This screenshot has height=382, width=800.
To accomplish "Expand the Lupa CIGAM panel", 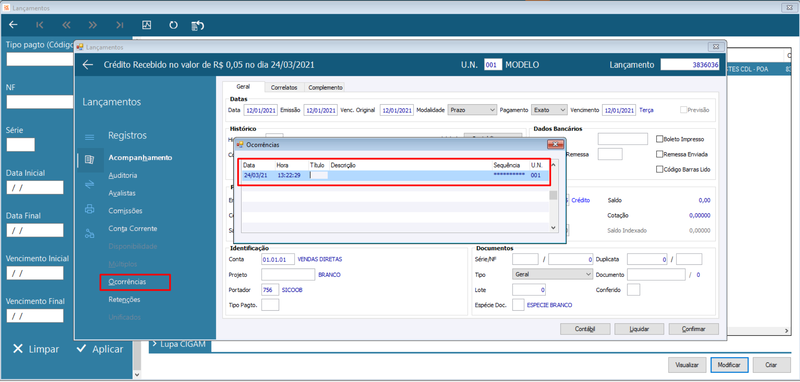I will 180,344.
